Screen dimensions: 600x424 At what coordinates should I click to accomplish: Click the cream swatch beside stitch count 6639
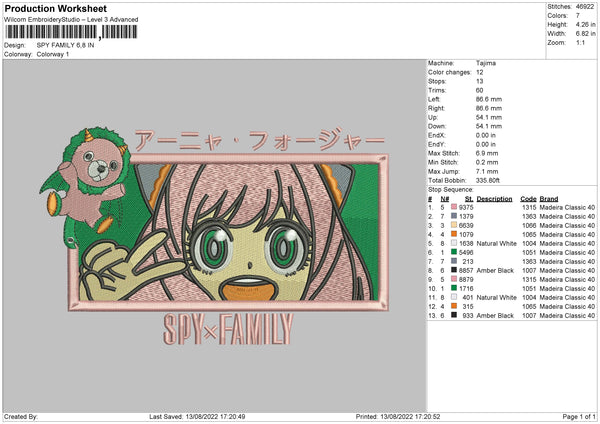[454, 225]
